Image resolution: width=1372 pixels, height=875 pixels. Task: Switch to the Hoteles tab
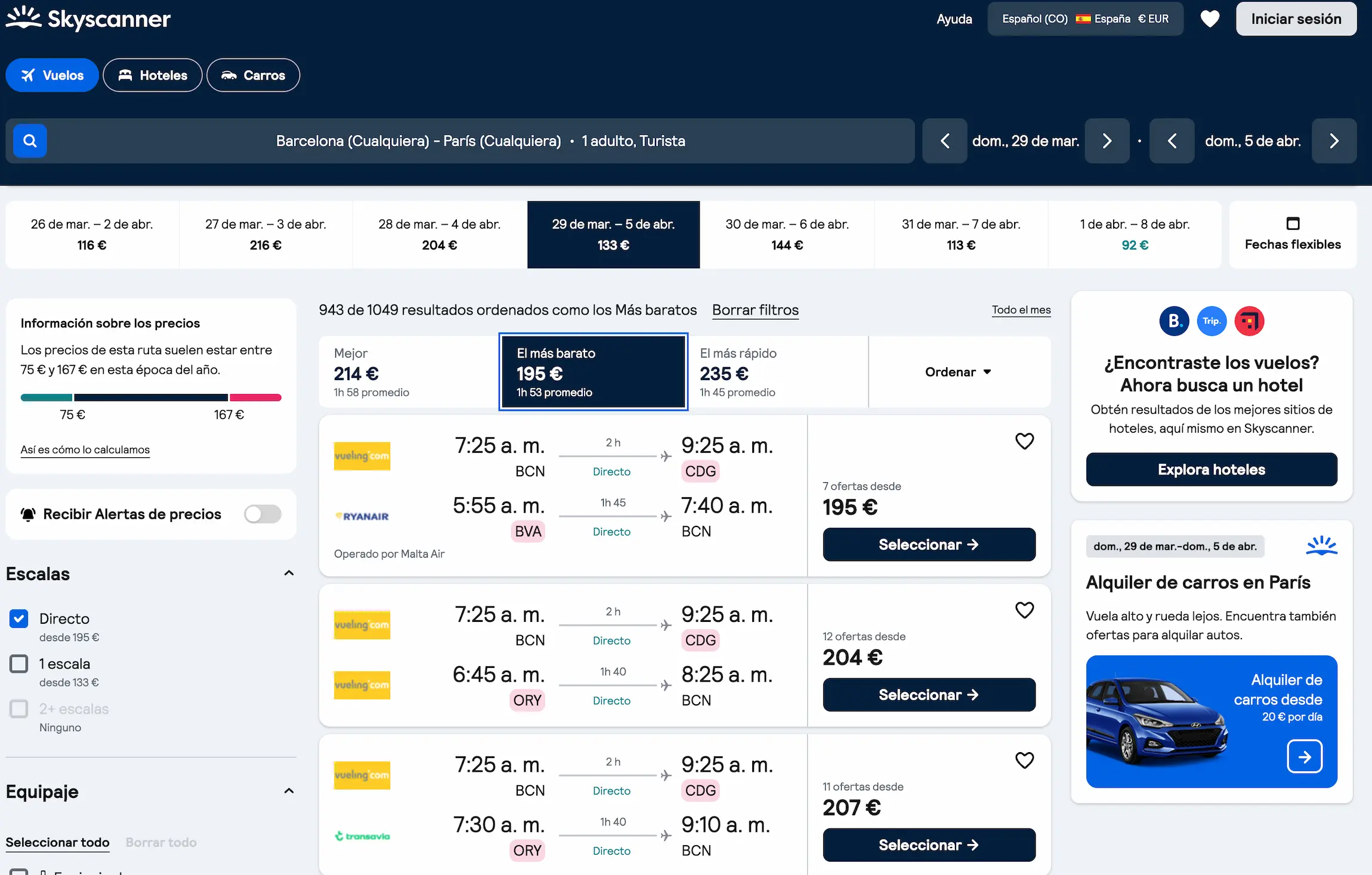point(152,75)
